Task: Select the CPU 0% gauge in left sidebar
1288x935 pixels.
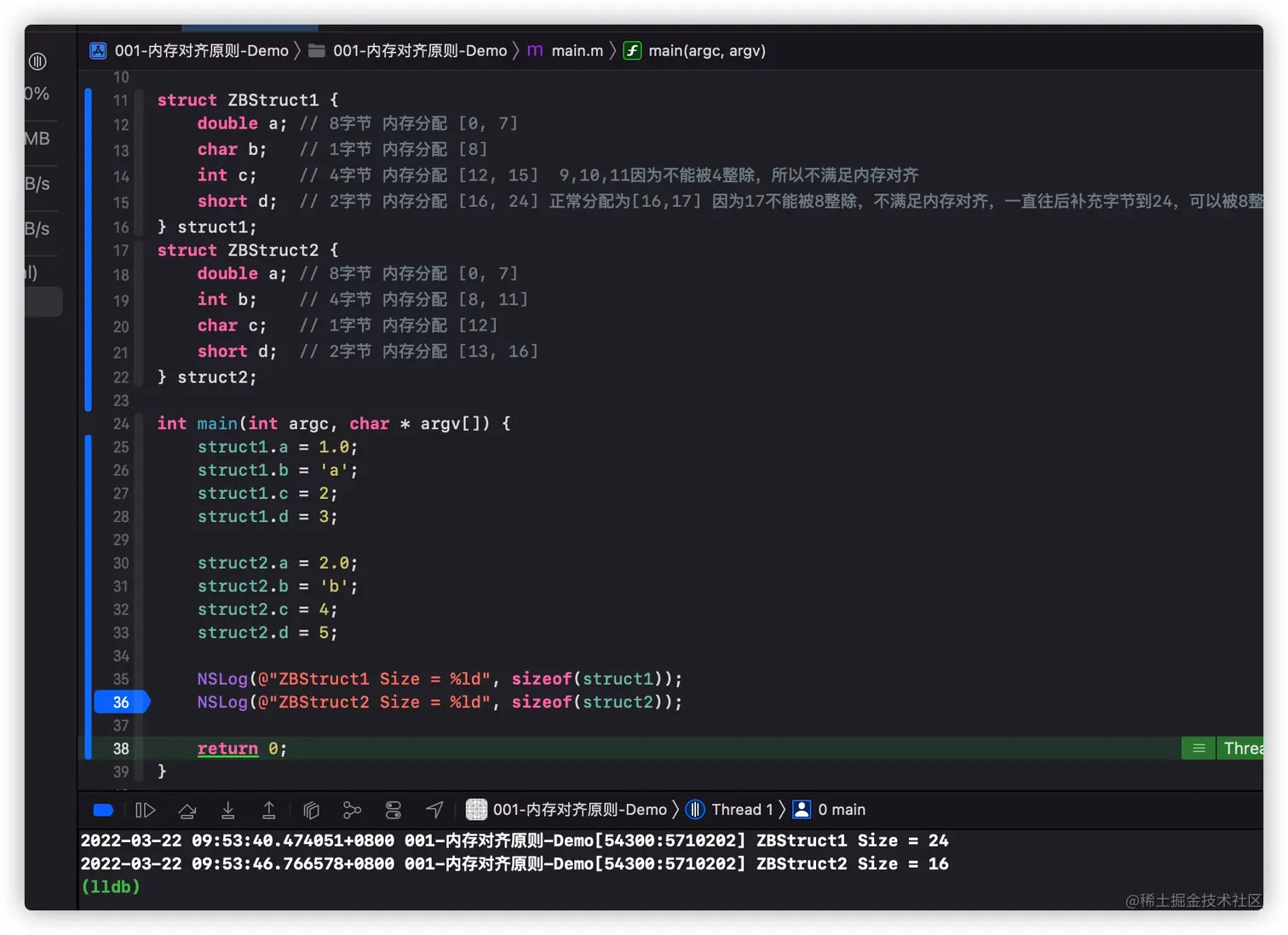Action: pos(37,94)
